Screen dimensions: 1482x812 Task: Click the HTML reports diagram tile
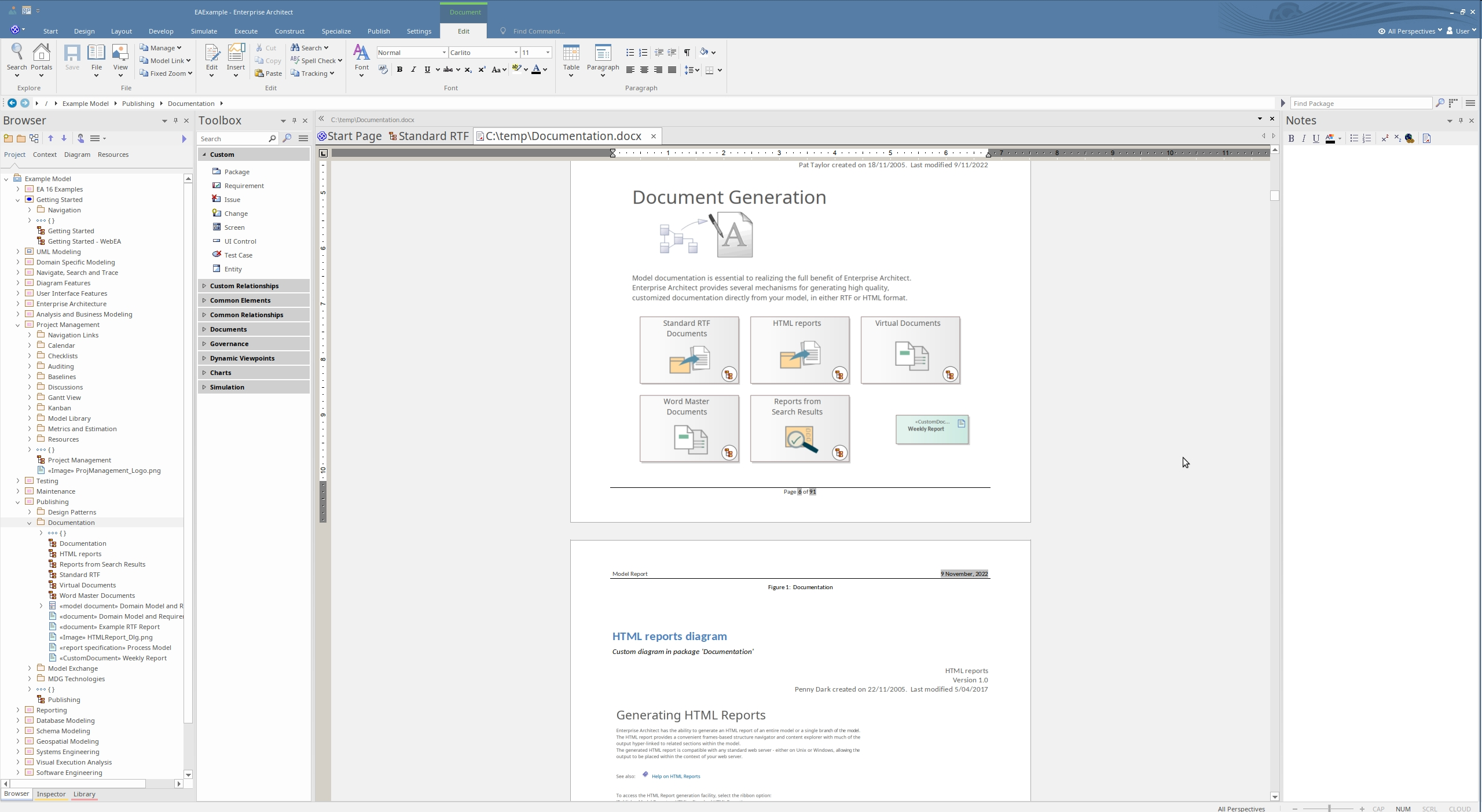click(x=799, y=350)
